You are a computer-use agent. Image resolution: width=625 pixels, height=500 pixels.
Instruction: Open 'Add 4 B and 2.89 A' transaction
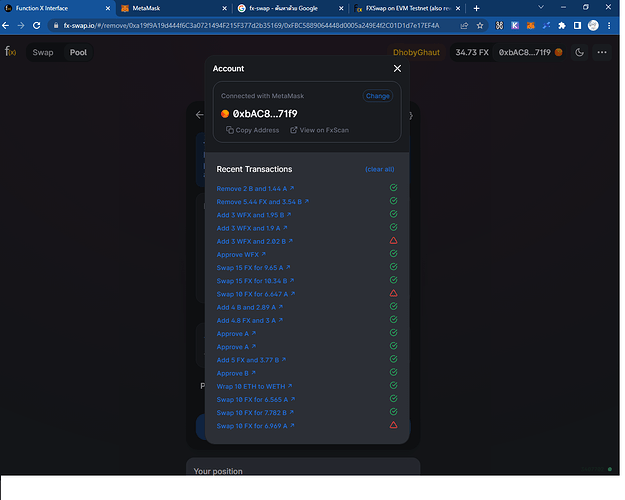[250, 307]
